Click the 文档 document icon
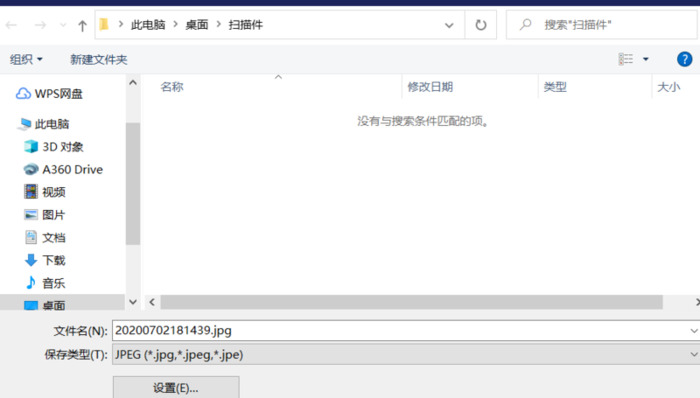This screenshot has height=398, width=700. (31, 237)
